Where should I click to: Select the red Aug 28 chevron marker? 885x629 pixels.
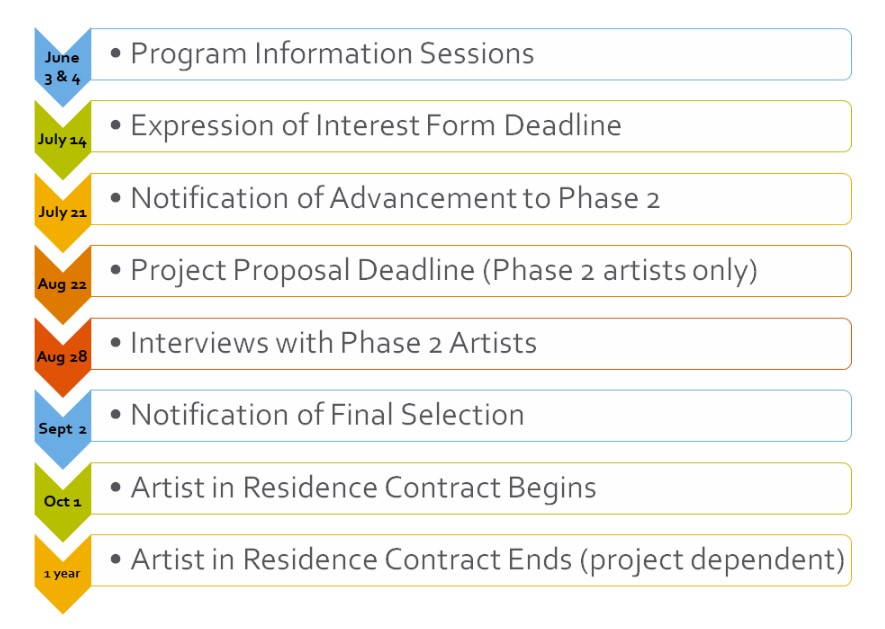click(x=63, y=356)
